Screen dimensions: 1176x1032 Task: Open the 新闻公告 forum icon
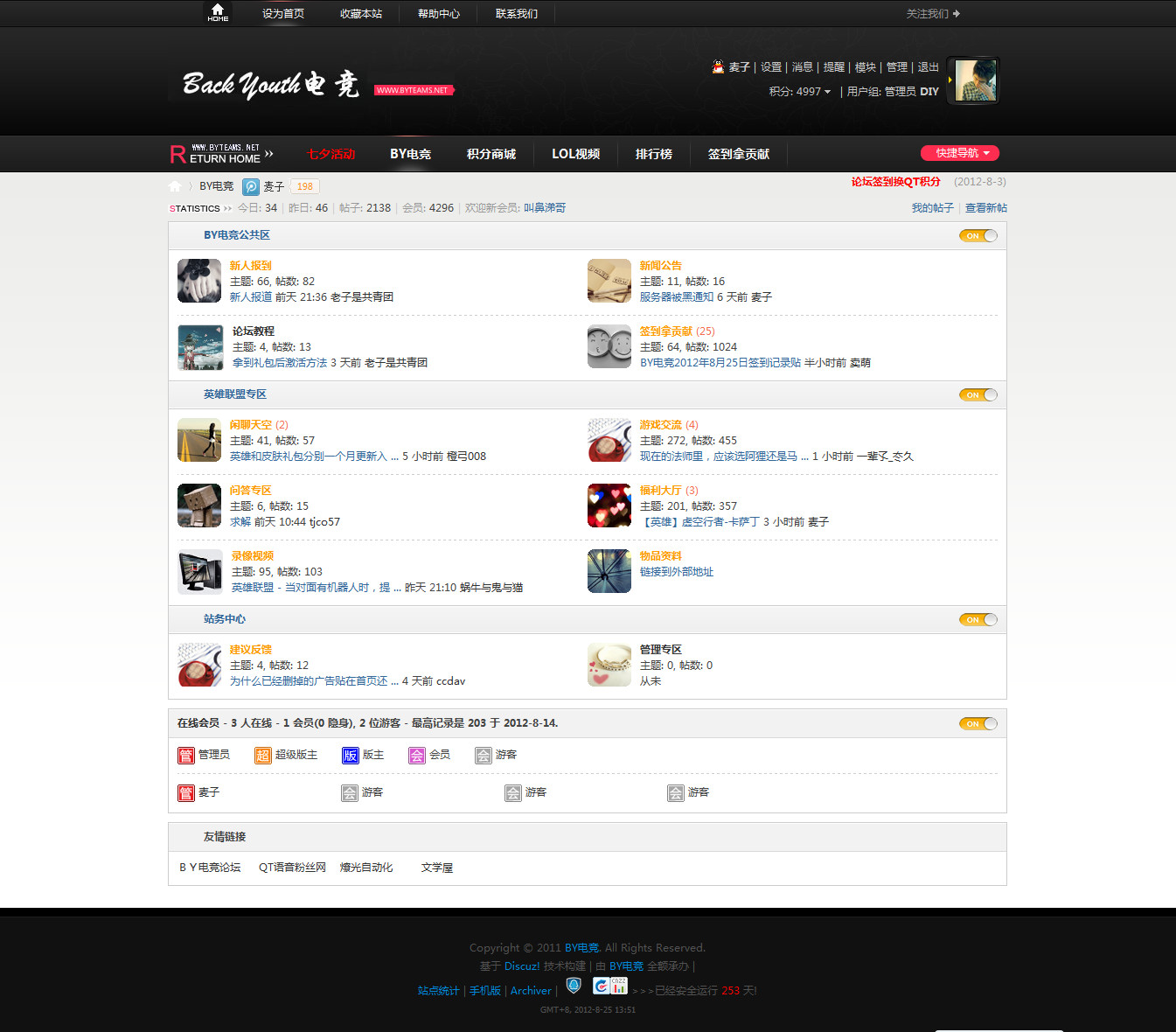click(609, 281)
